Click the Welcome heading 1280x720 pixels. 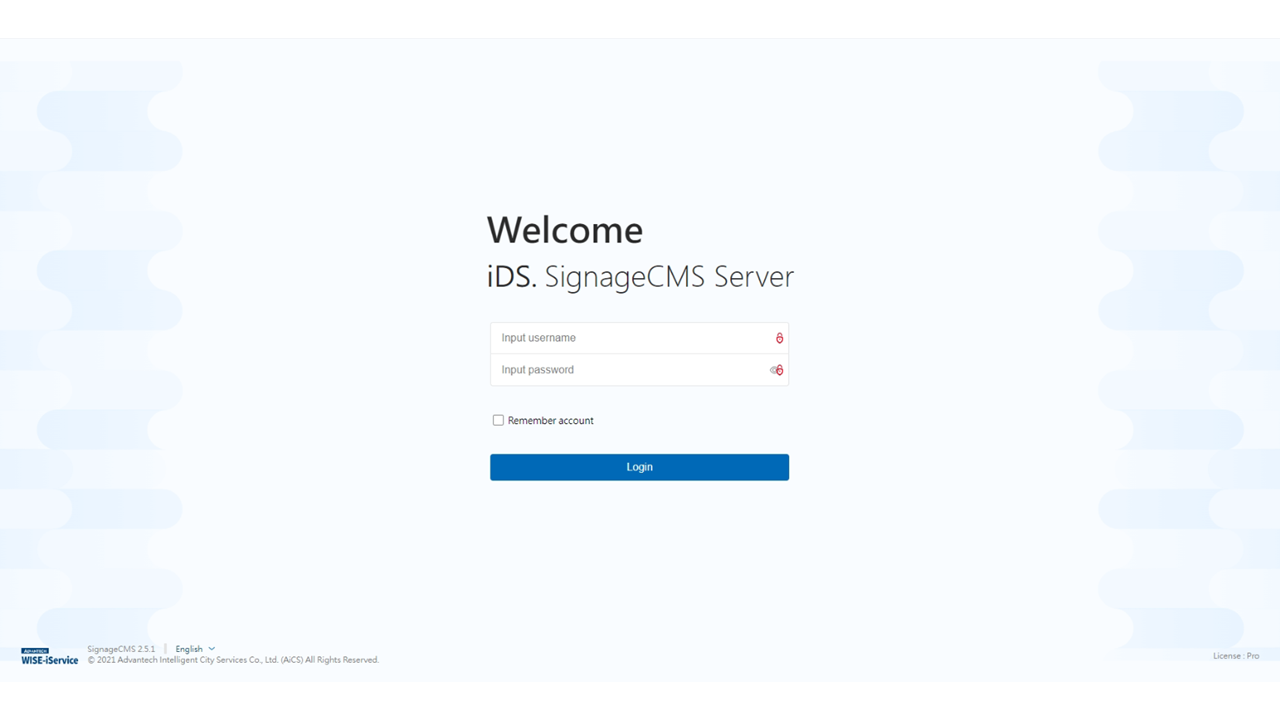[x=565, y=230]
